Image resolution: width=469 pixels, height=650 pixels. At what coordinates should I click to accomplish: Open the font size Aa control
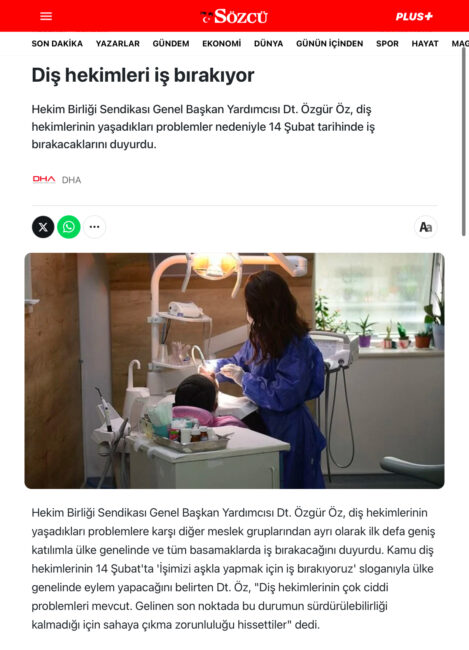[425, 227]
